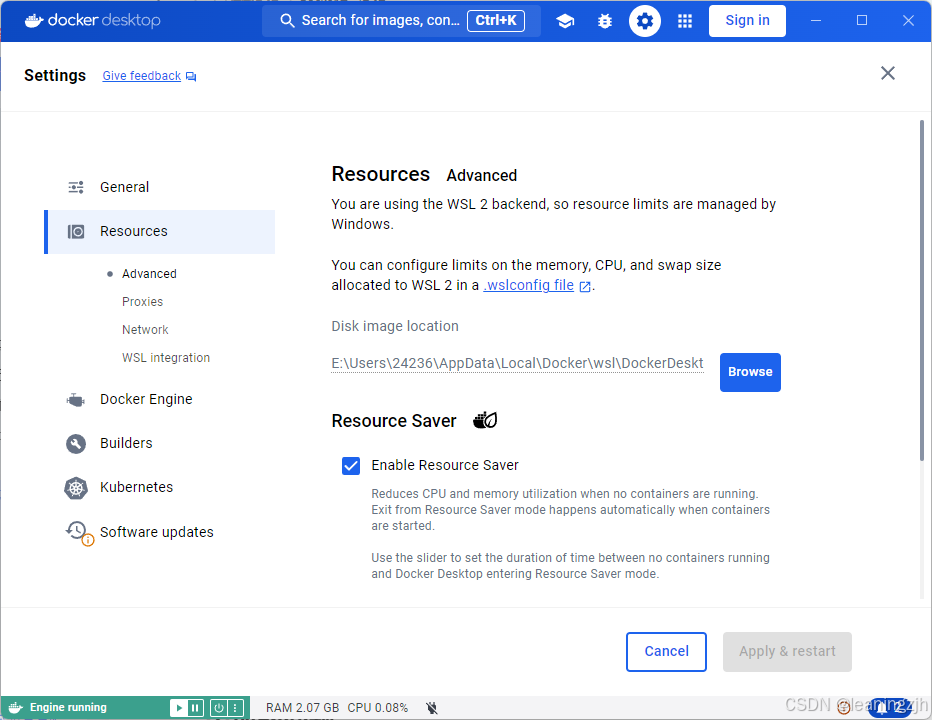Click the Resource Saver heading

click(393, 421)
